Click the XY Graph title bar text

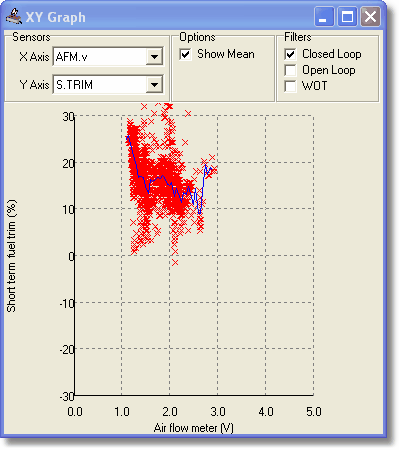[56, 17]
